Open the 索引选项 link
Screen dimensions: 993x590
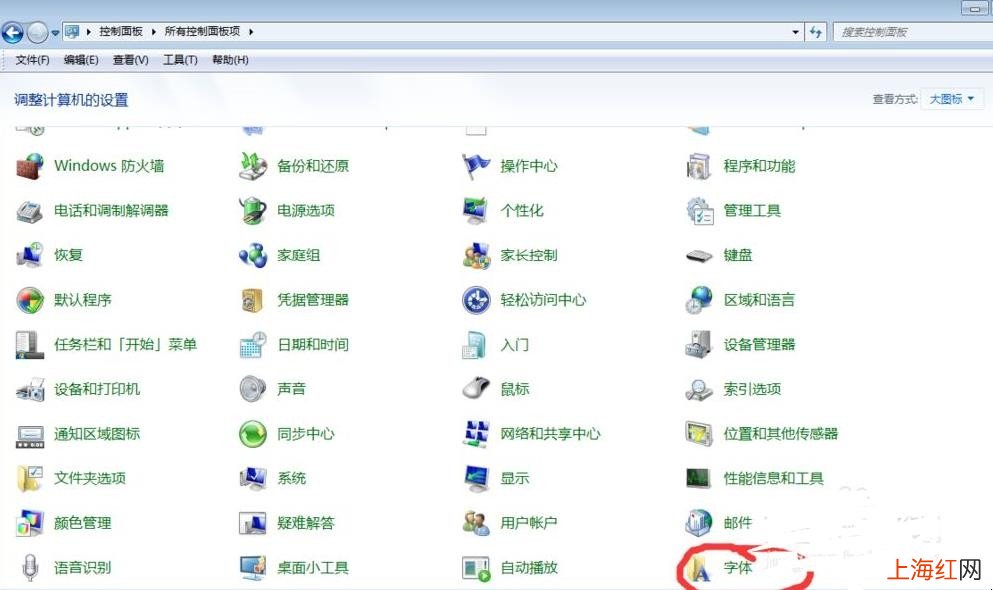(752, 389)
